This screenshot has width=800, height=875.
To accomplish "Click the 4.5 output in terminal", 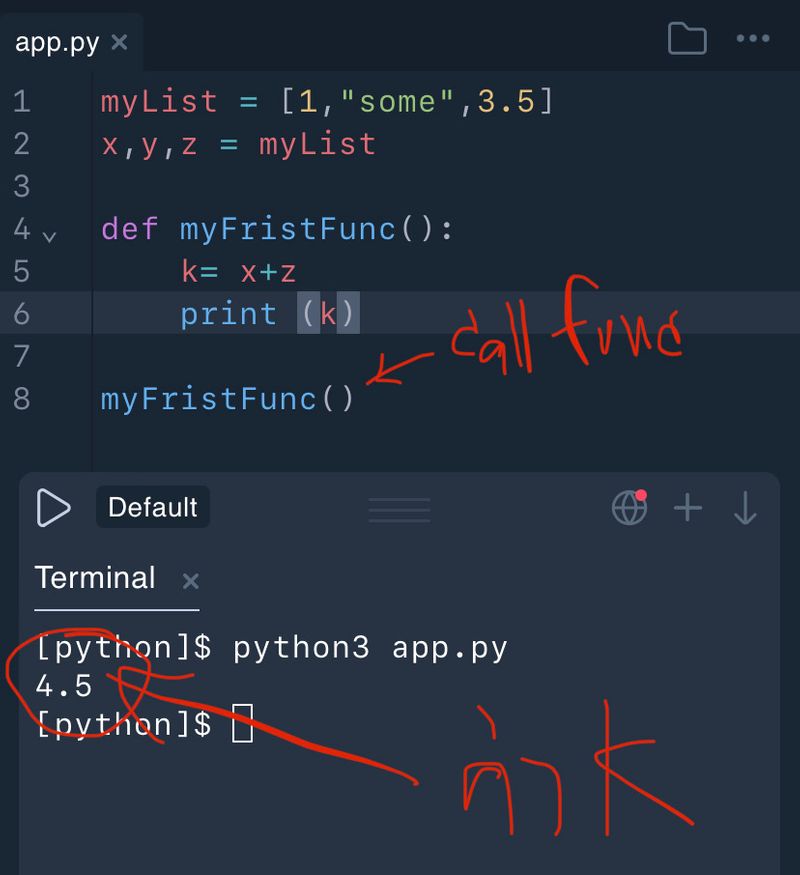I will click(x=64, y=686).
